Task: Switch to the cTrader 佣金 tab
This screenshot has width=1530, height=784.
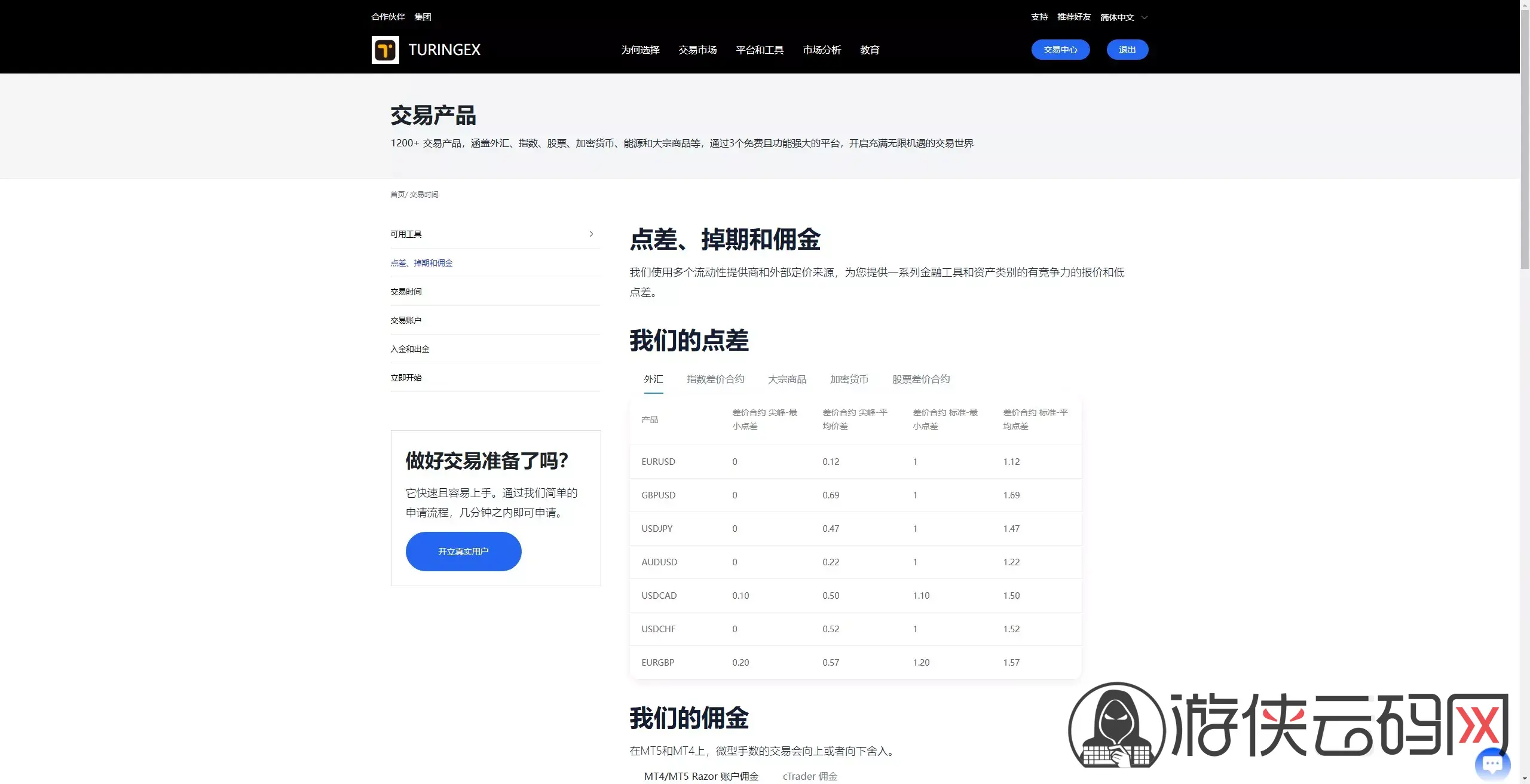Action: (x=810, y=776)
